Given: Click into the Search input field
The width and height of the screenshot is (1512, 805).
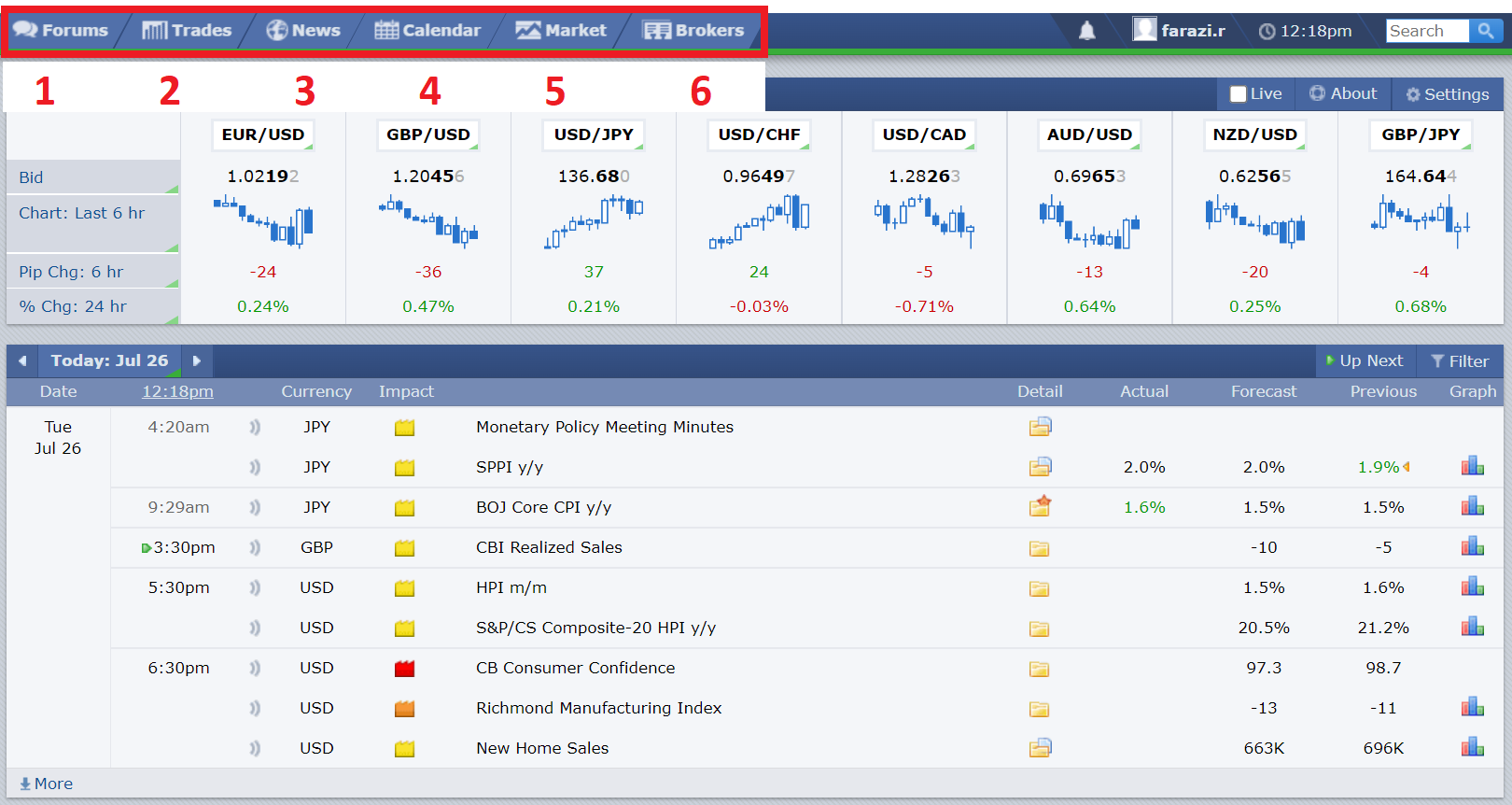Looking at the screenshot, I should pyautogui.click(x=1426, y=31).
